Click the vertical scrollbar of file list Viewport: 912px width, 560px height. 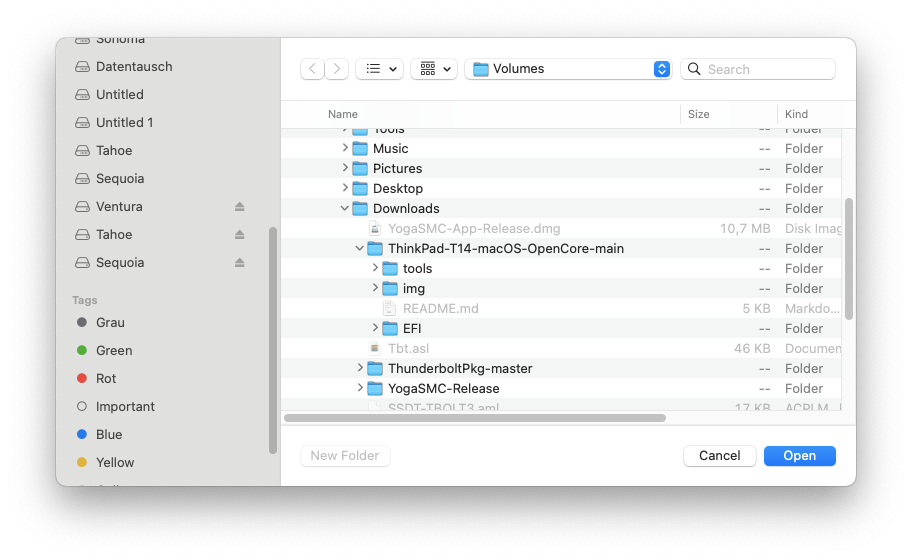(x=849, y=259)
